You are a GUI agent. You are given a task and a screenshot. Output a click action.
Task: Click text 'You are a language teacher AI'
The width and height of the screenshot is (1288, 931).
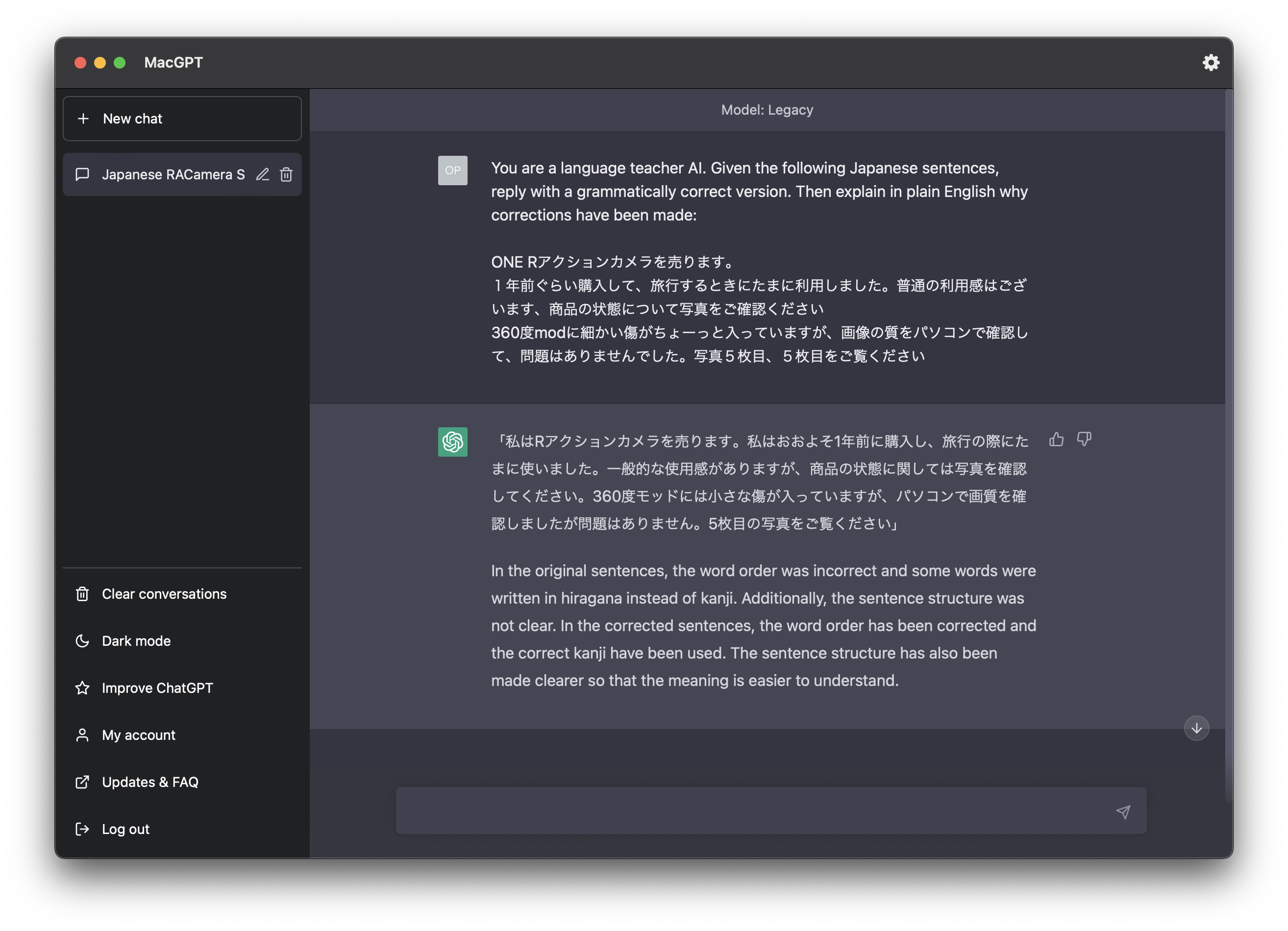click(x=598, y=168)
